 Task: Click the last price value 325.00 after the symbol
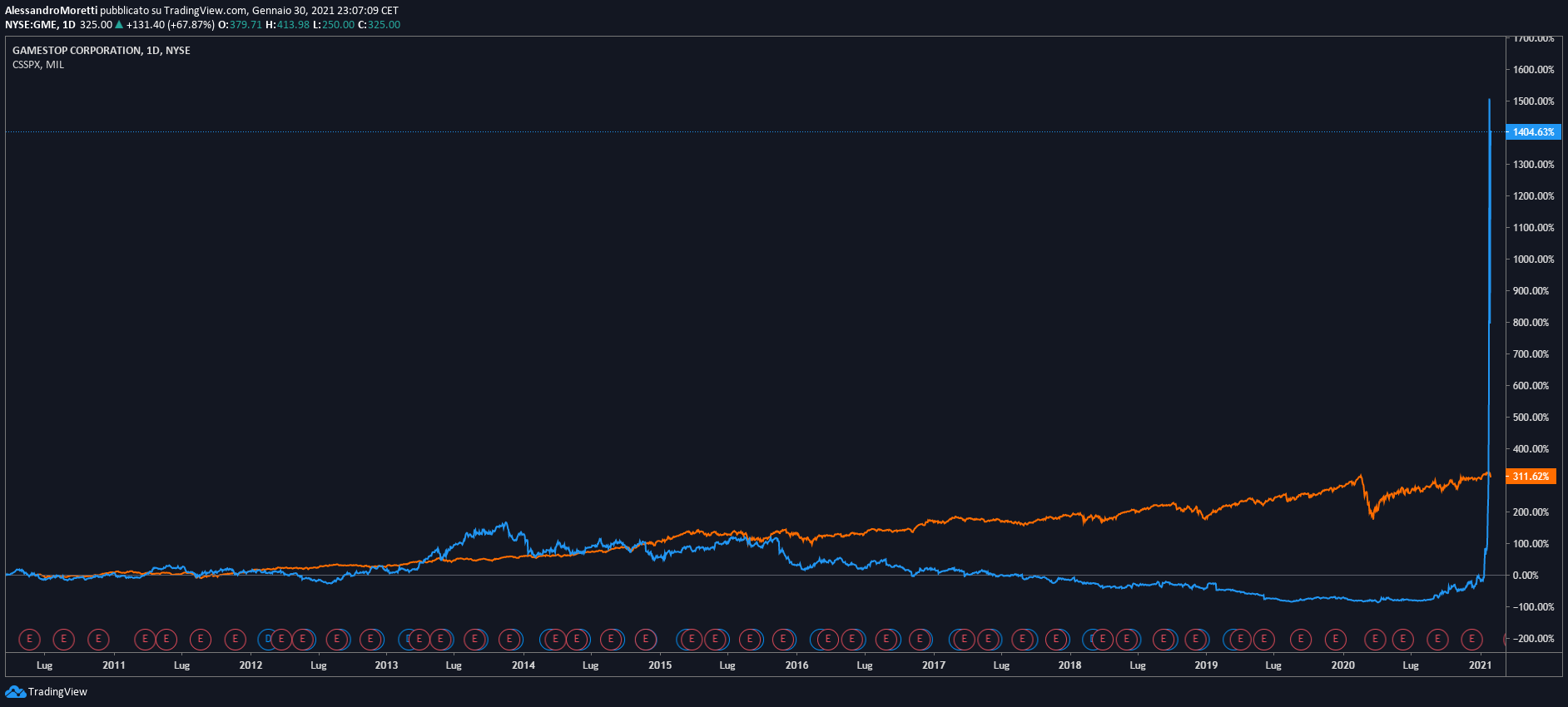(x=96, y=25)
